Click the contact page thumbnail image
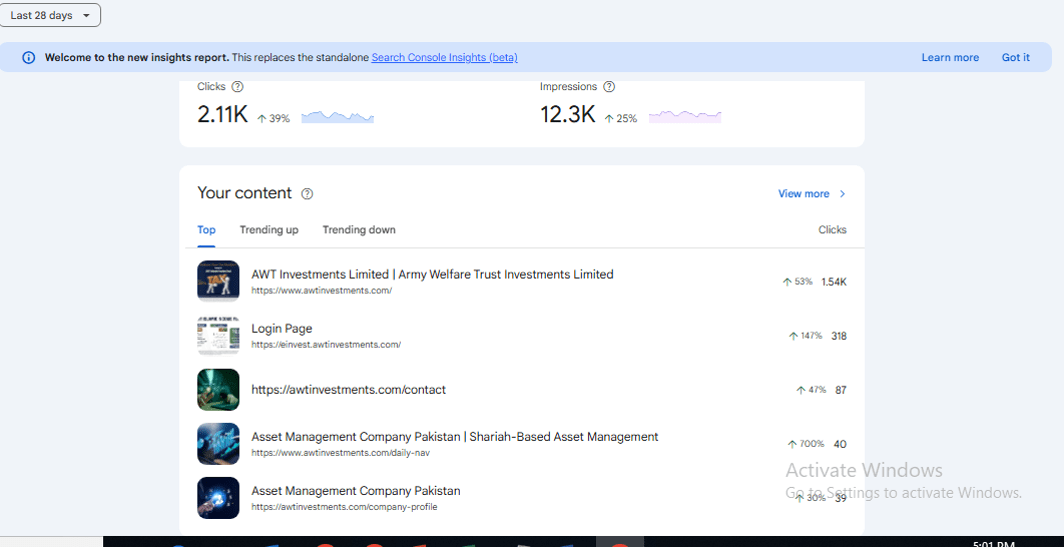The image size is (1064, 547). [x=218, y=390]
